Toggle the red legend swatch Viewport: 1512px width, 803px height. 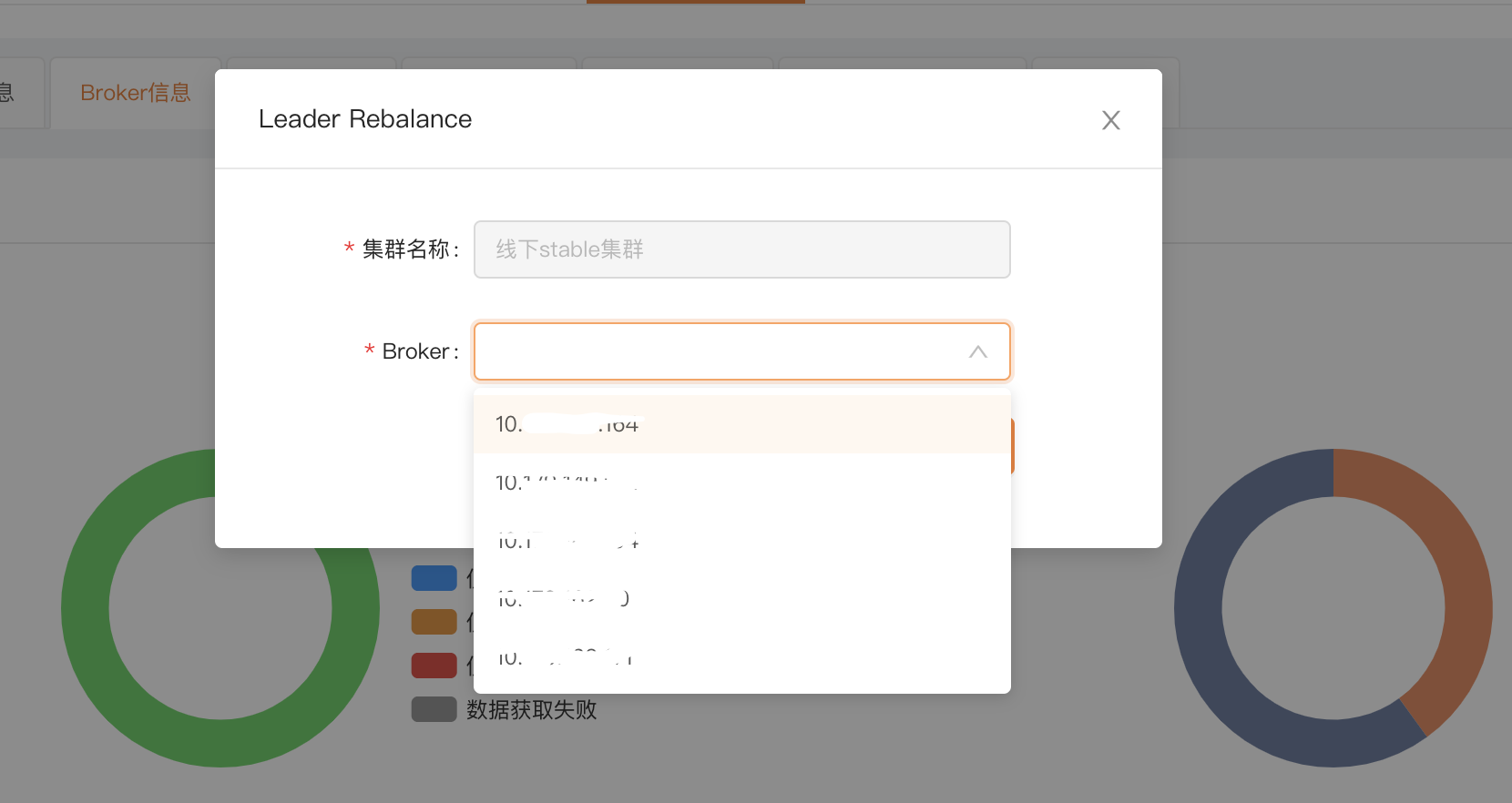pos(434,666)
